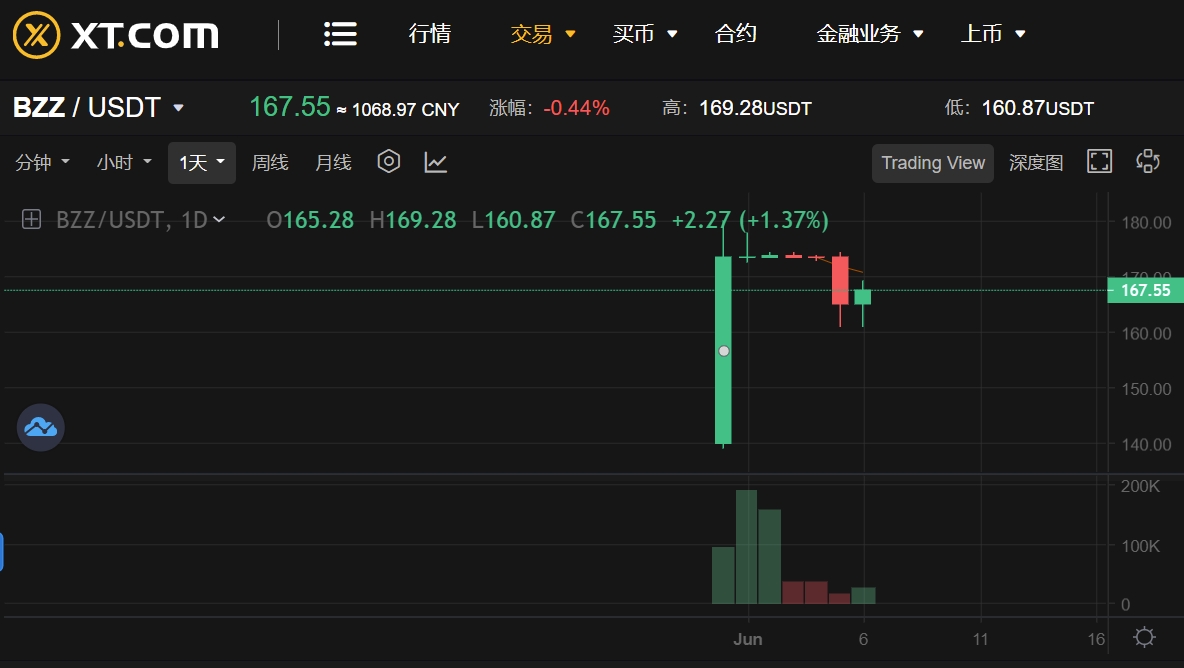Open the indicators line chart icon

point(436,162)
